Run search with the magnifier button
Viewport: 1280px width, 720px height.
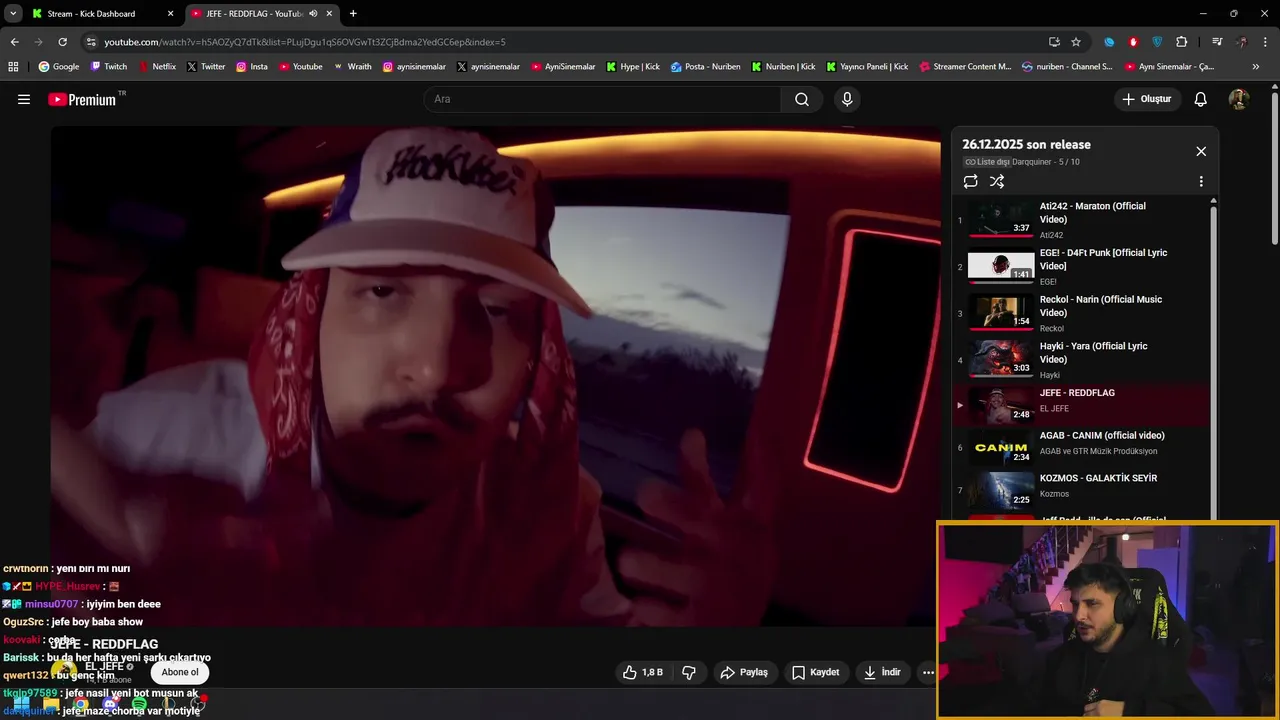point(802,99)
